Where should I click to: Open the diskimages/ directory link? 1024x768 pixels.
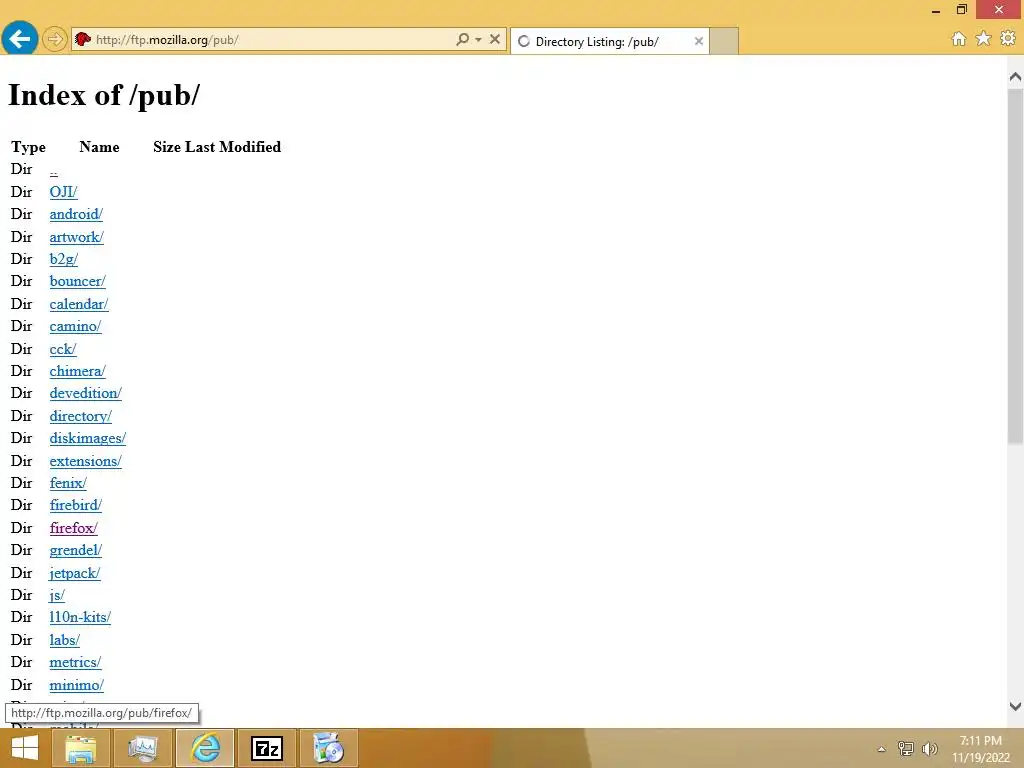[88, 439]
